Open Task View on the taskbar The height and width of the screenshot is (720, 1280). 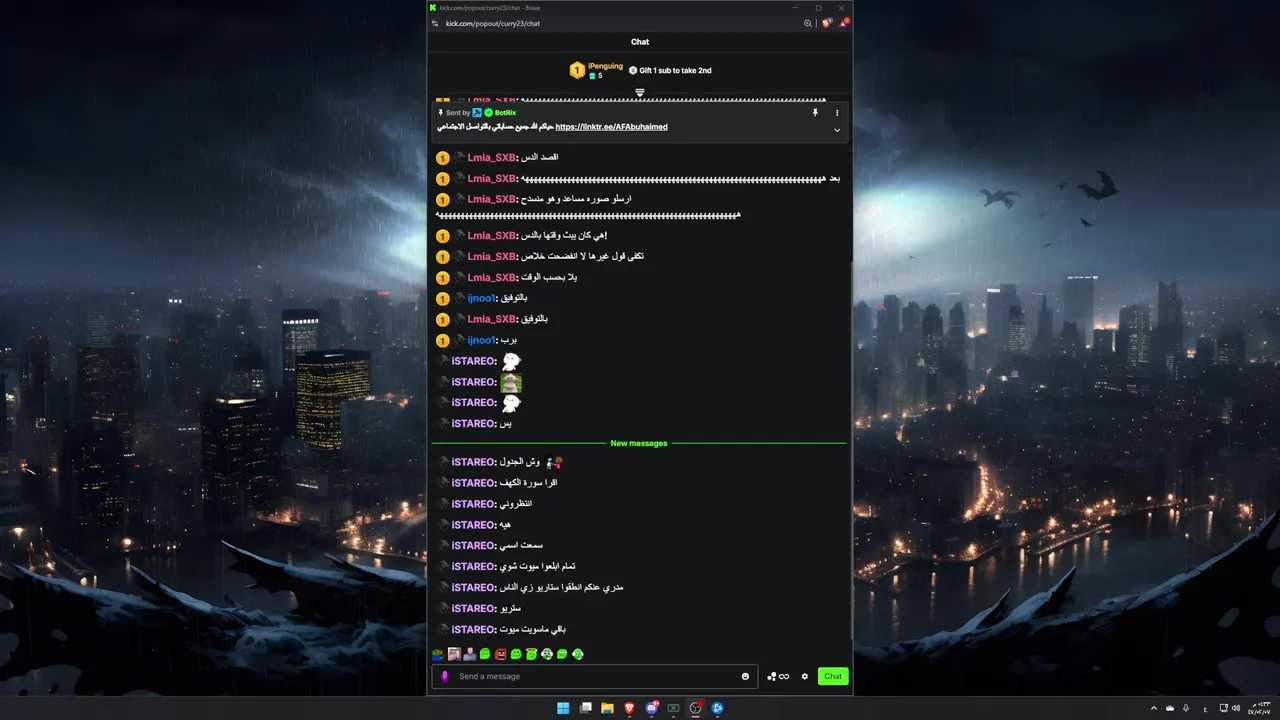click(x=585, y=708)
